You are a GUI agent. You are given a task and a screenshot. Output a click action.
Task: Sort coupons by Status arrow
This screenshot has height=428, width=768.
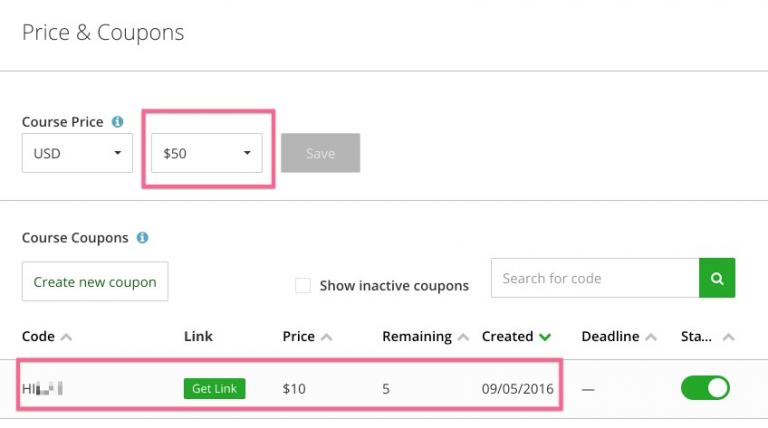click(x=728, y=337)
